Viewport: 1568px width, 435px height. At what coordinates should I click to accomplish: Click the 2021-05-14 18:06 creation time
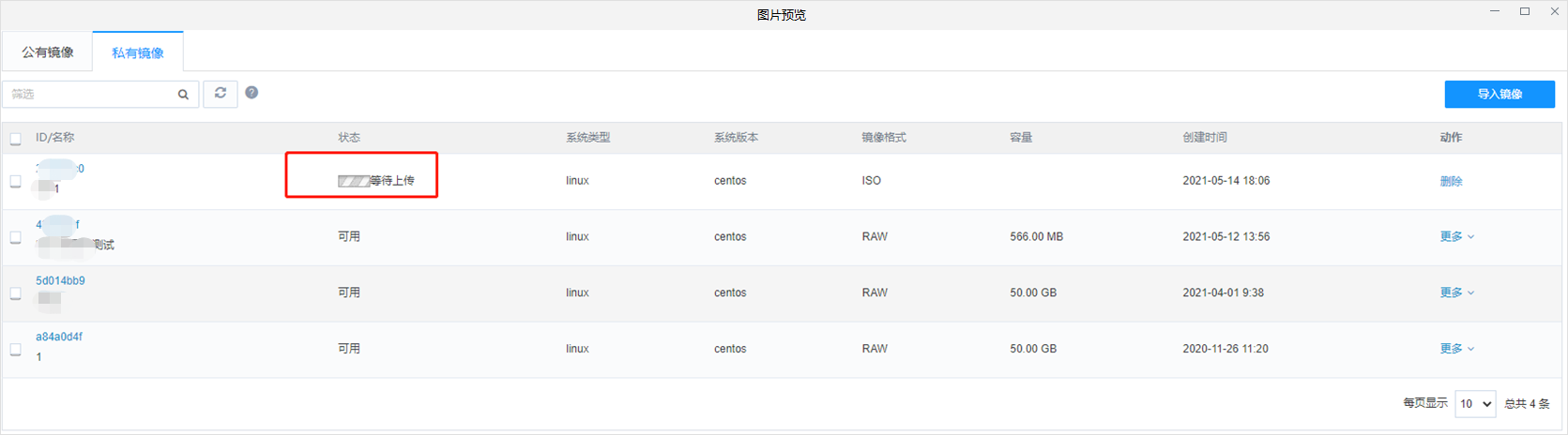[x=1226, y=181]
